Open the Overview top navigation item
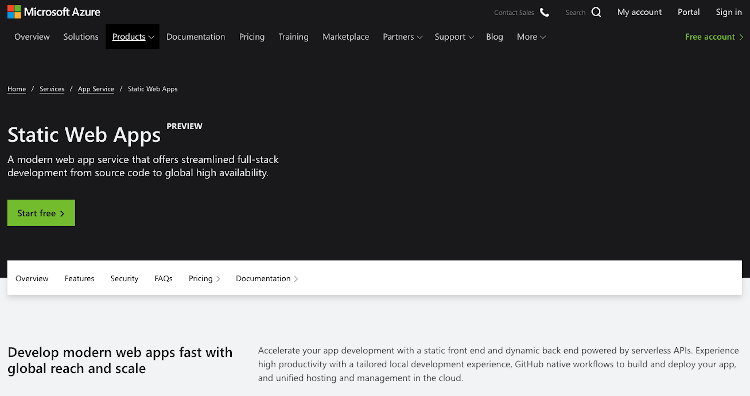This screenshot has height=396, width=750. coord(32,37)
